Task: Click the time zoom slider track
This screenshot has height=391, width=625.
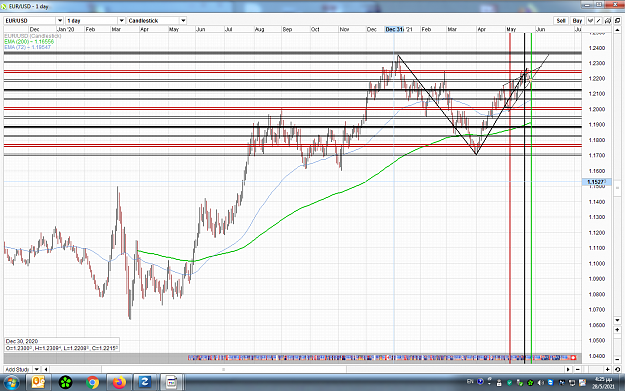Action: point(592,369)
